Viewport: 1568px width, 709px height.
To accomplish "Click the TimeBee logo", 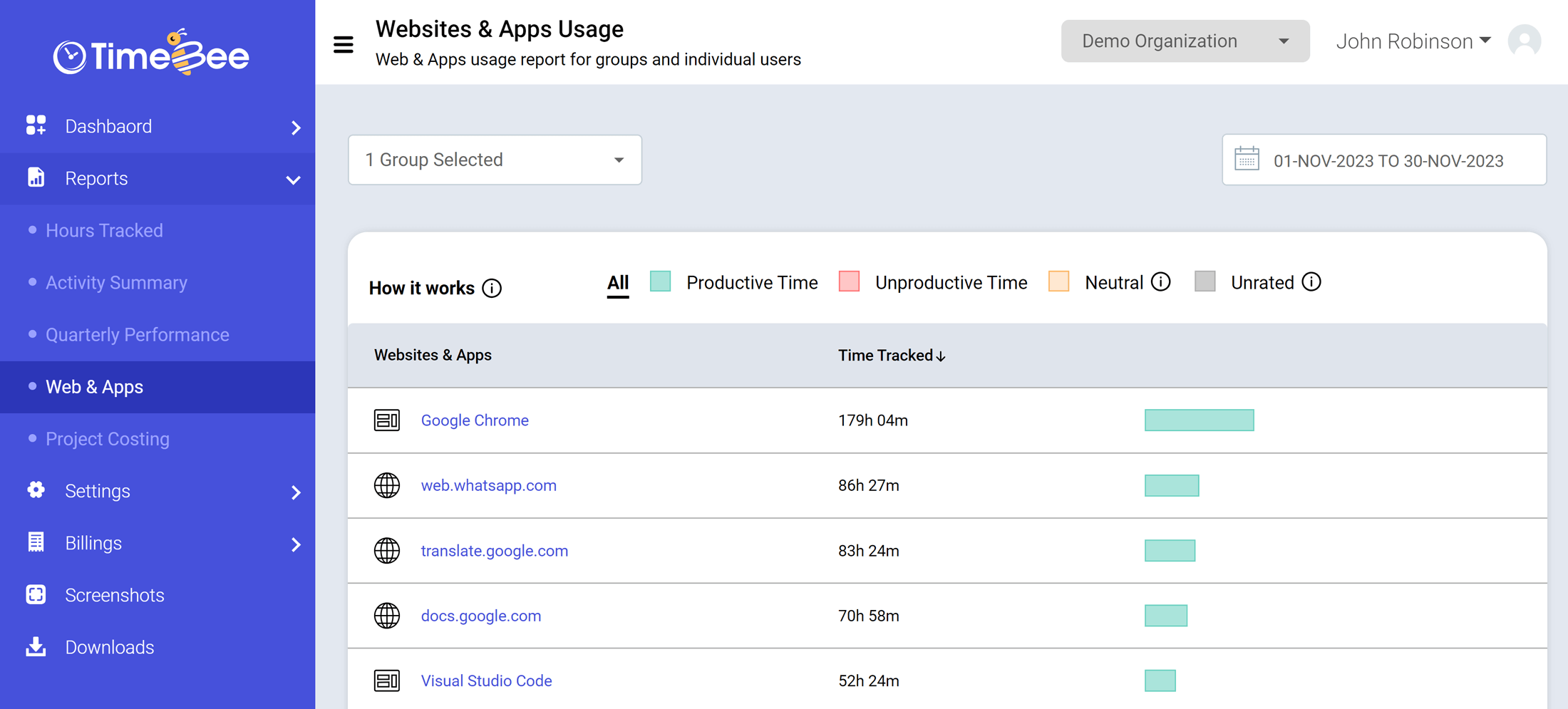I will click(150, 53).
